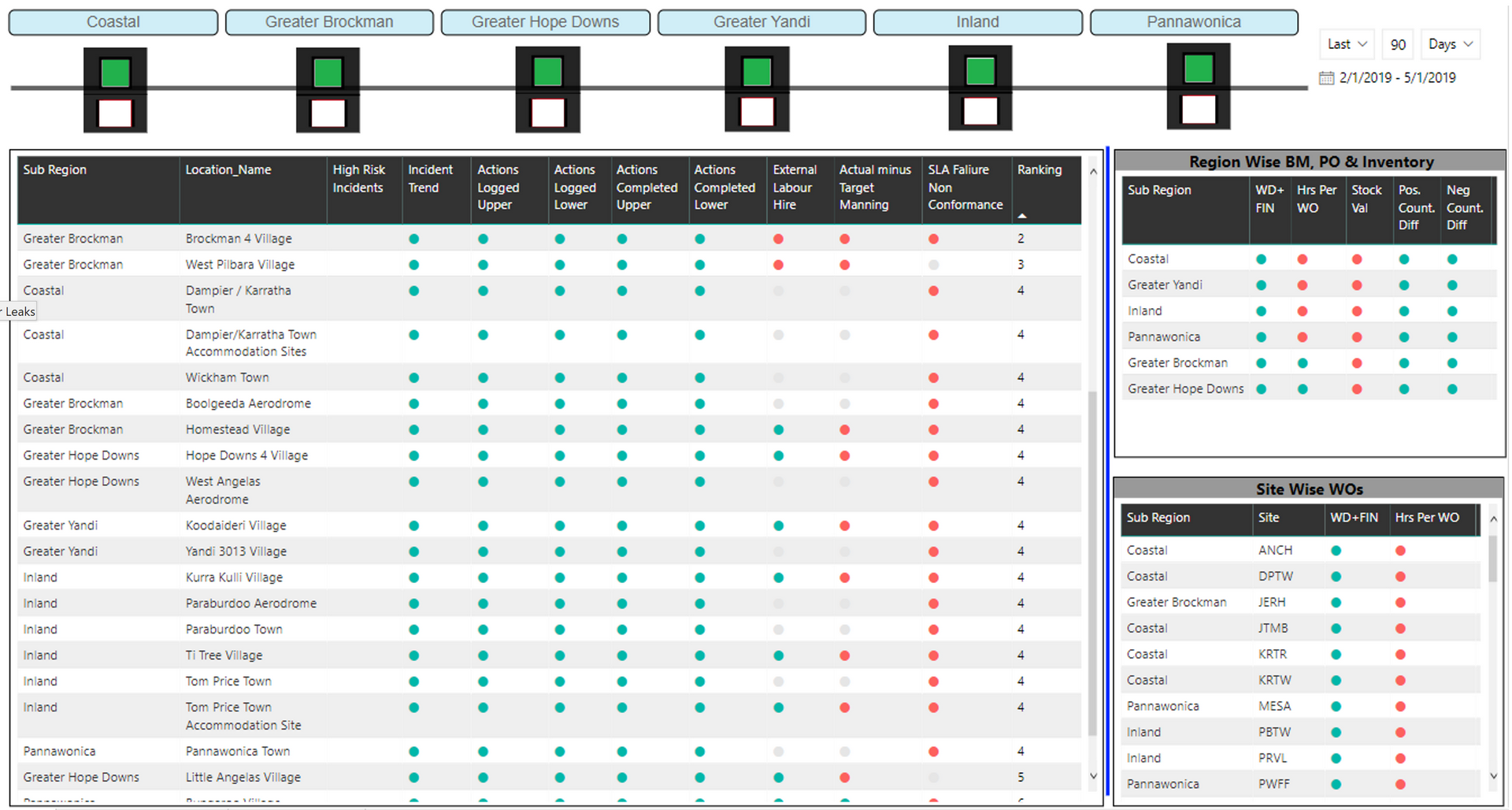Select the Pannawonica region tab
1512x810 pixels.
pos(1193,22)
